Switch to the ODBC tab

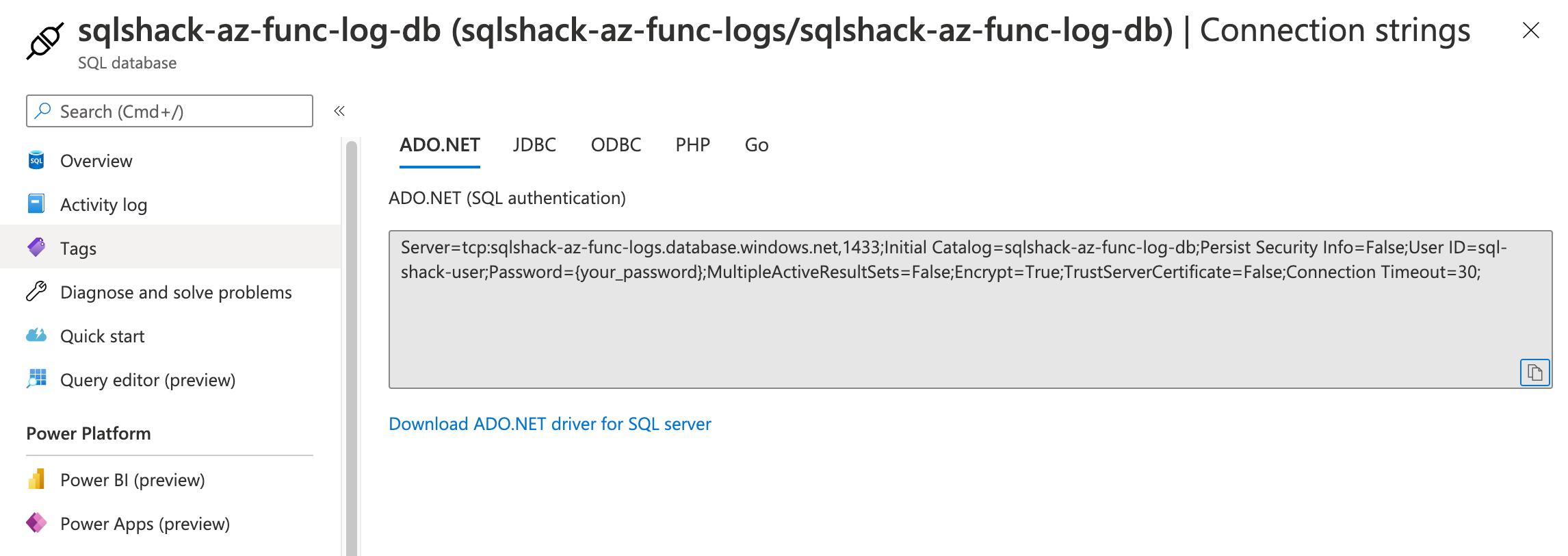point(616,145)
